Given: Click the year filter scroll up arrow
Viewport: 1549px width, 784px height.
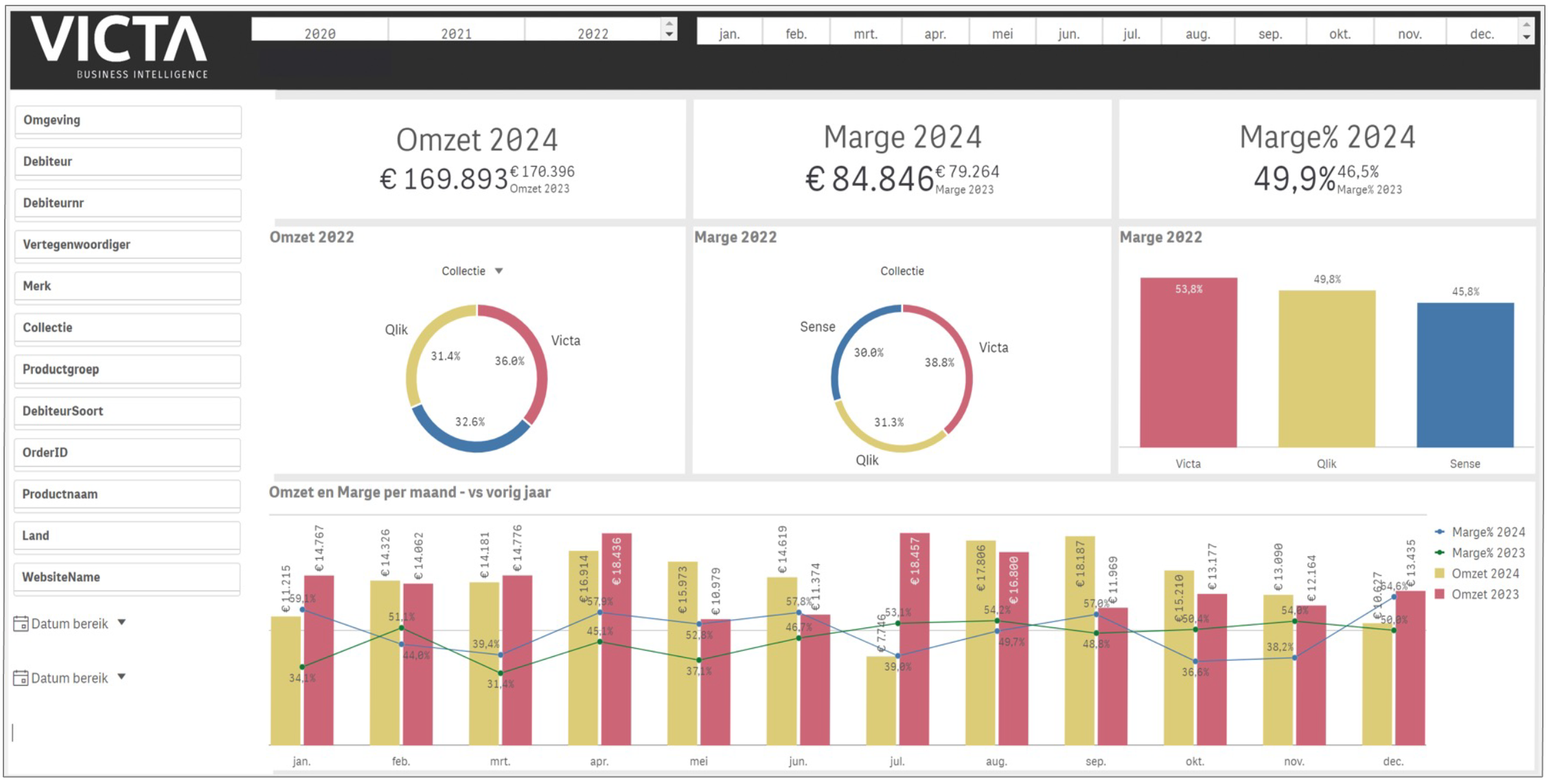Looking at the screenshot, I should (x=669, y=23).
